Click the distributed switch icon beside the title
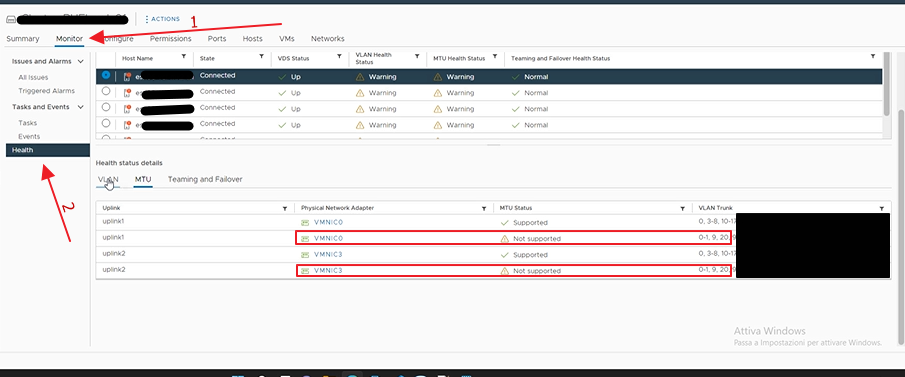Viewport: 905px width, 377px height. click(x=10, y=20)
